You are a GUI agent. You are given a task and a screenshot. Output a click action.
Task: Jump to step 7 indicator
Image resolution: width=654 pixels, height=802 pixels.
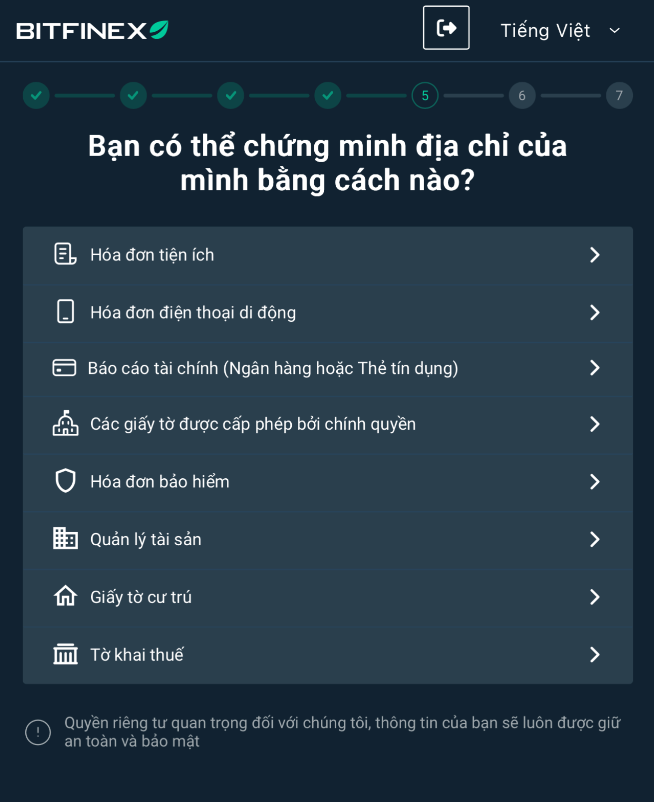point(619,96)
